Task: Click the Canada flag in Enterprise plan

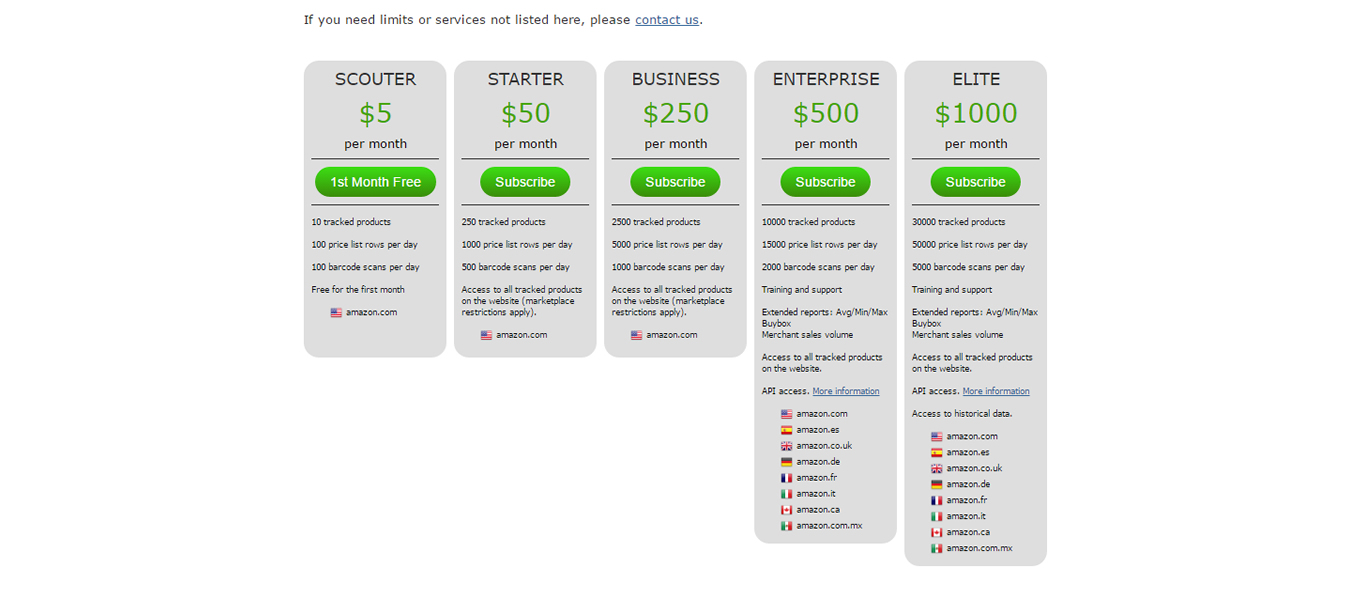Action: click(786, 510)
